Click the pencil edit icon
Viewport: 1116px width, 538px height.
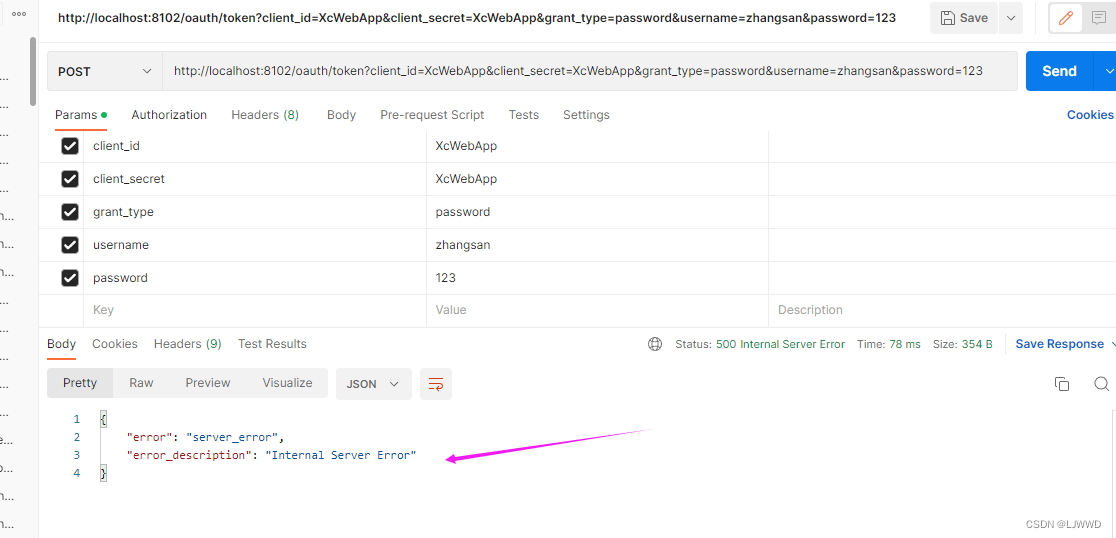tap(1065, 19)
